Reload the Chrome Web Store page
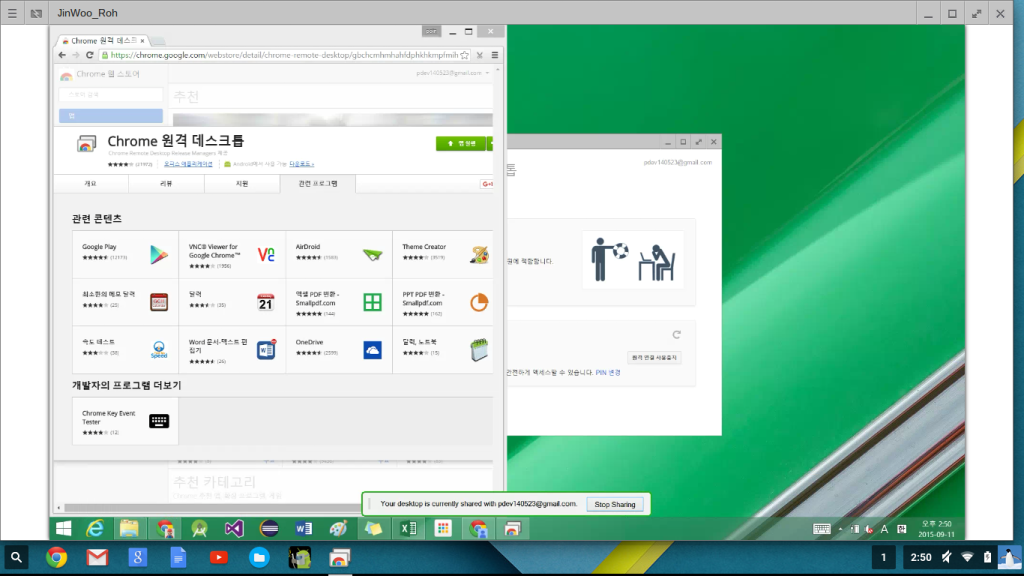This screenshot has height=576, width=1024. pos(89,56)
